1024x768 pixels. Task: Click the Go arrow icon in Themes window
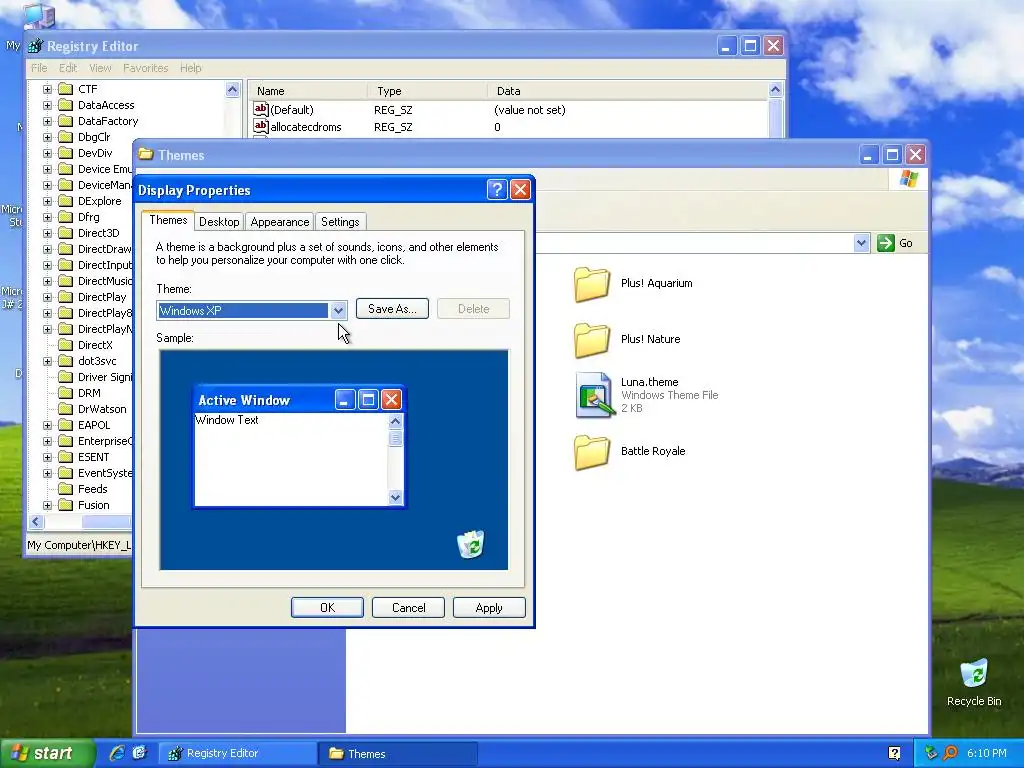click(x=886, y=243)
